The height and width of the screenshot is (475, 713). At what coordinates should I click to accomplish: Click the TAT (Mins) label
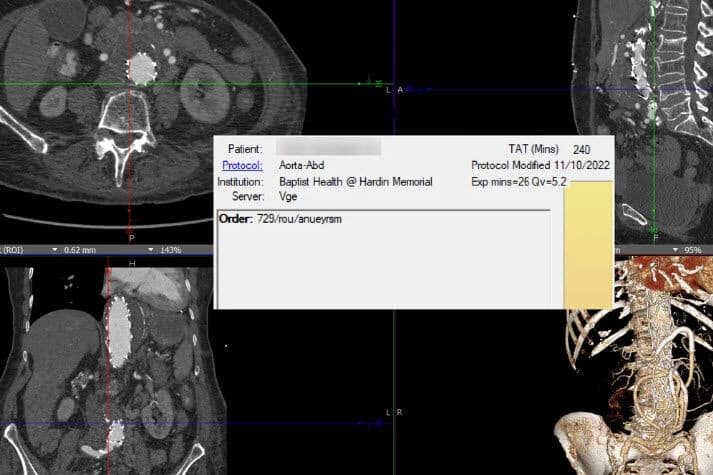tap(533, 150)
